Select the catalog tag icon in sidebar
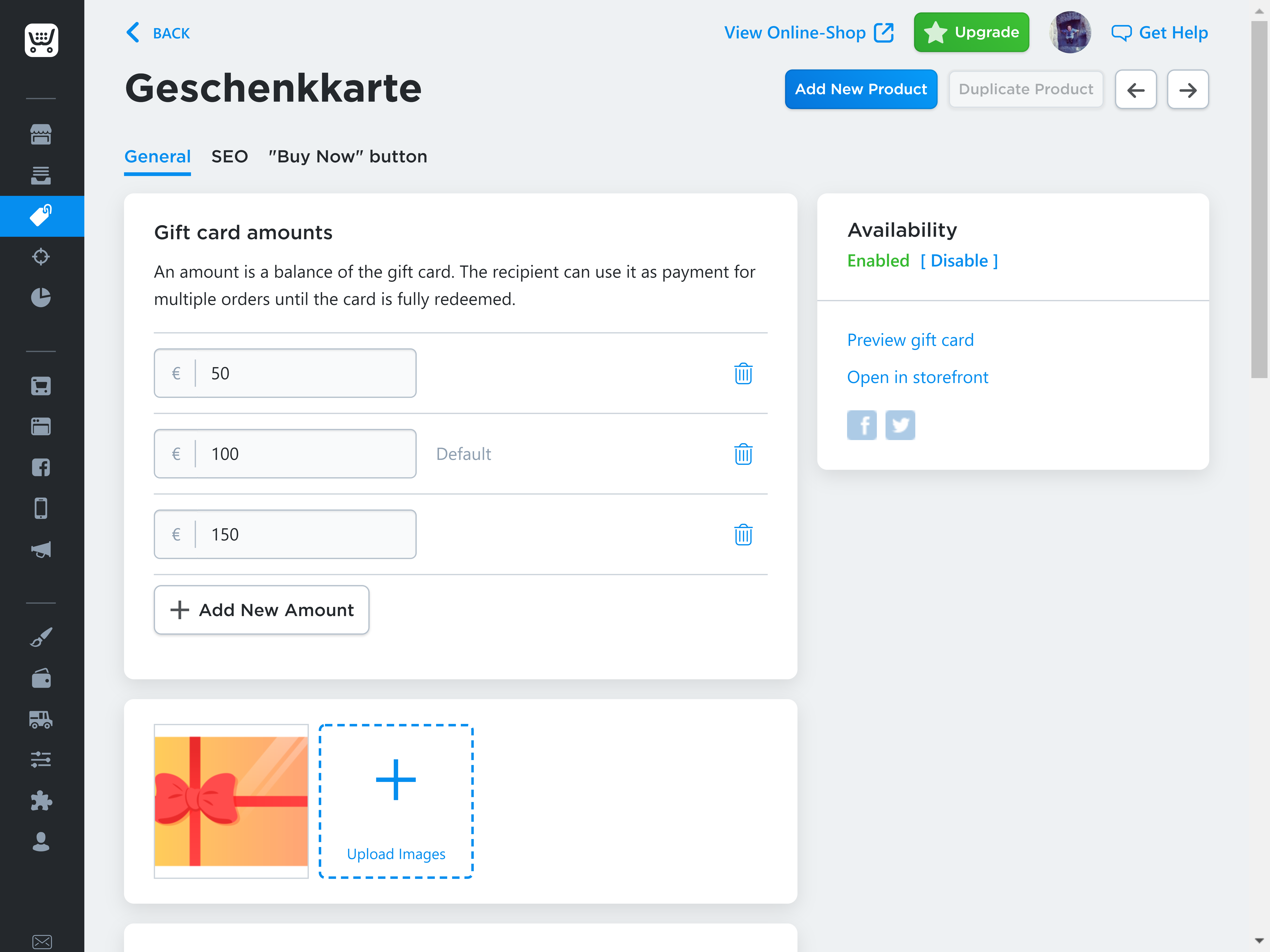Screen dimensions: 1270x952 (x=41, y=216)
